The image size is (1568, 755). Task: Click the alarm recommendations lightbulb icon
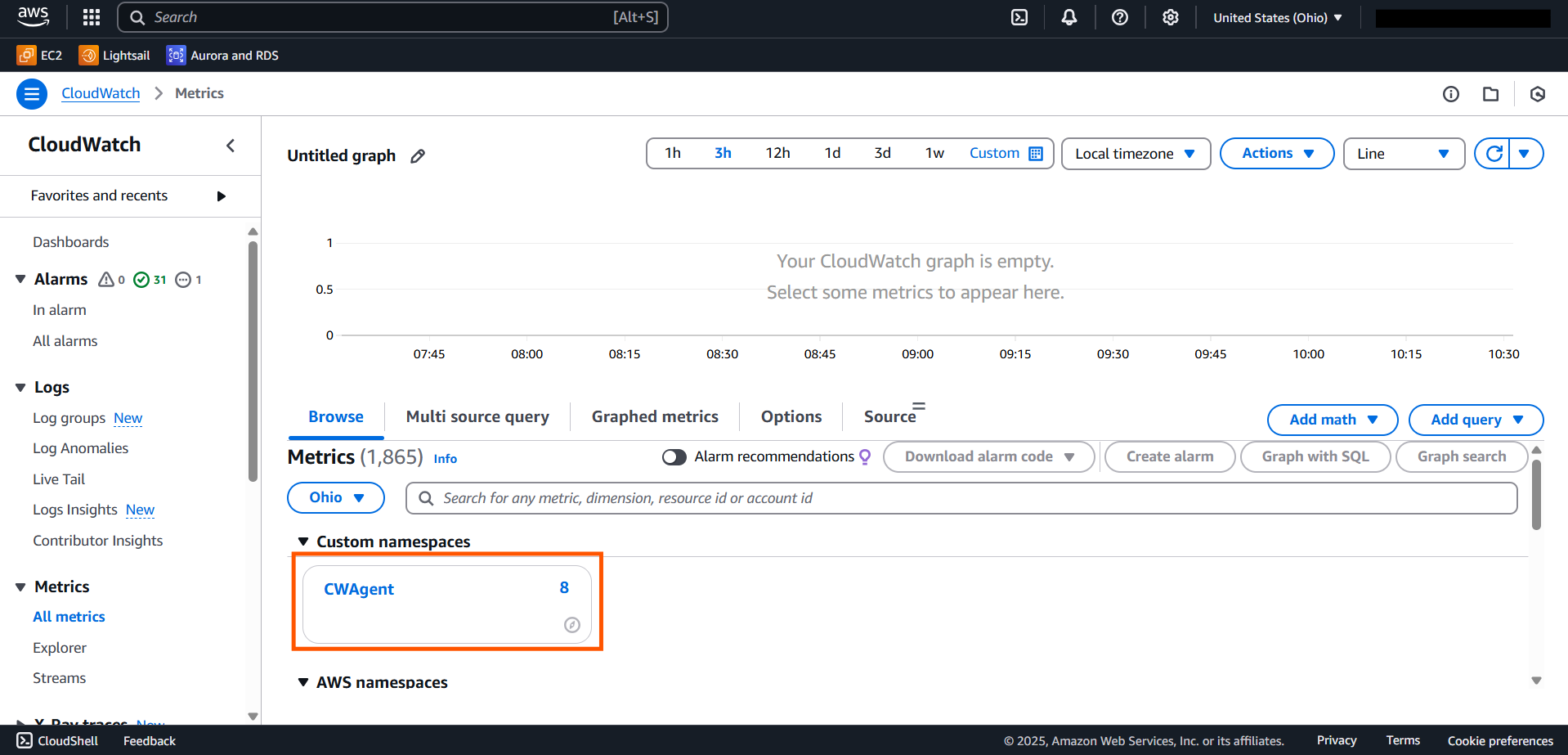[865, 457]
